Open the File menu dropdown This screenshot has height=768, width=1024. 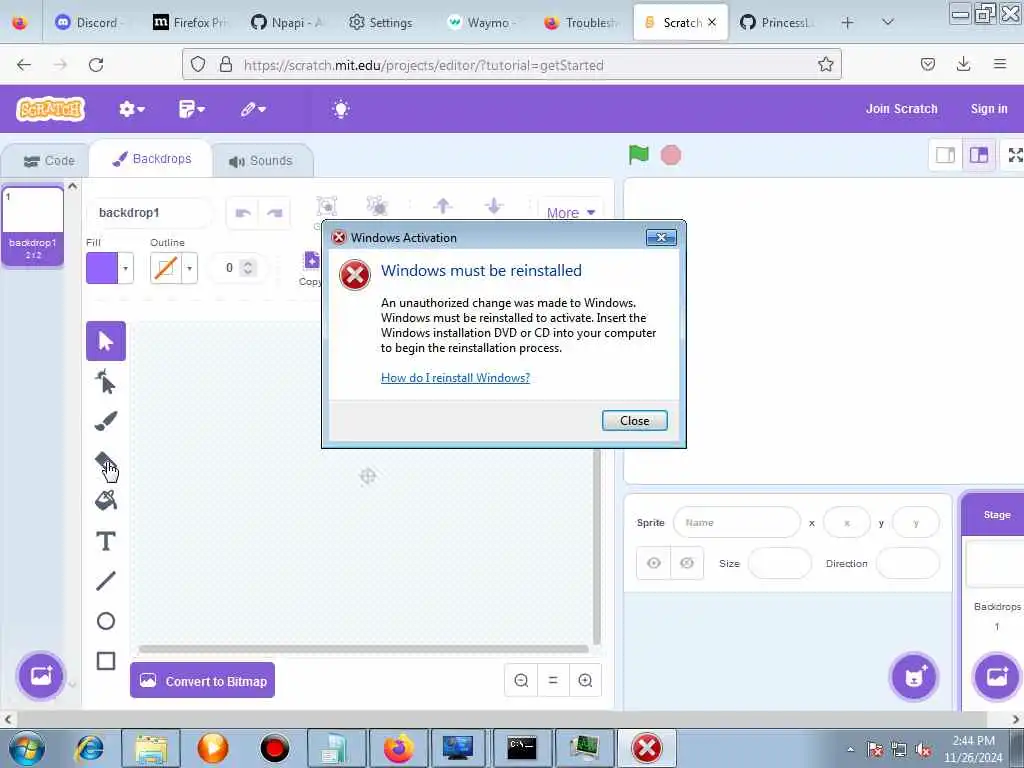tap(192, 109)
